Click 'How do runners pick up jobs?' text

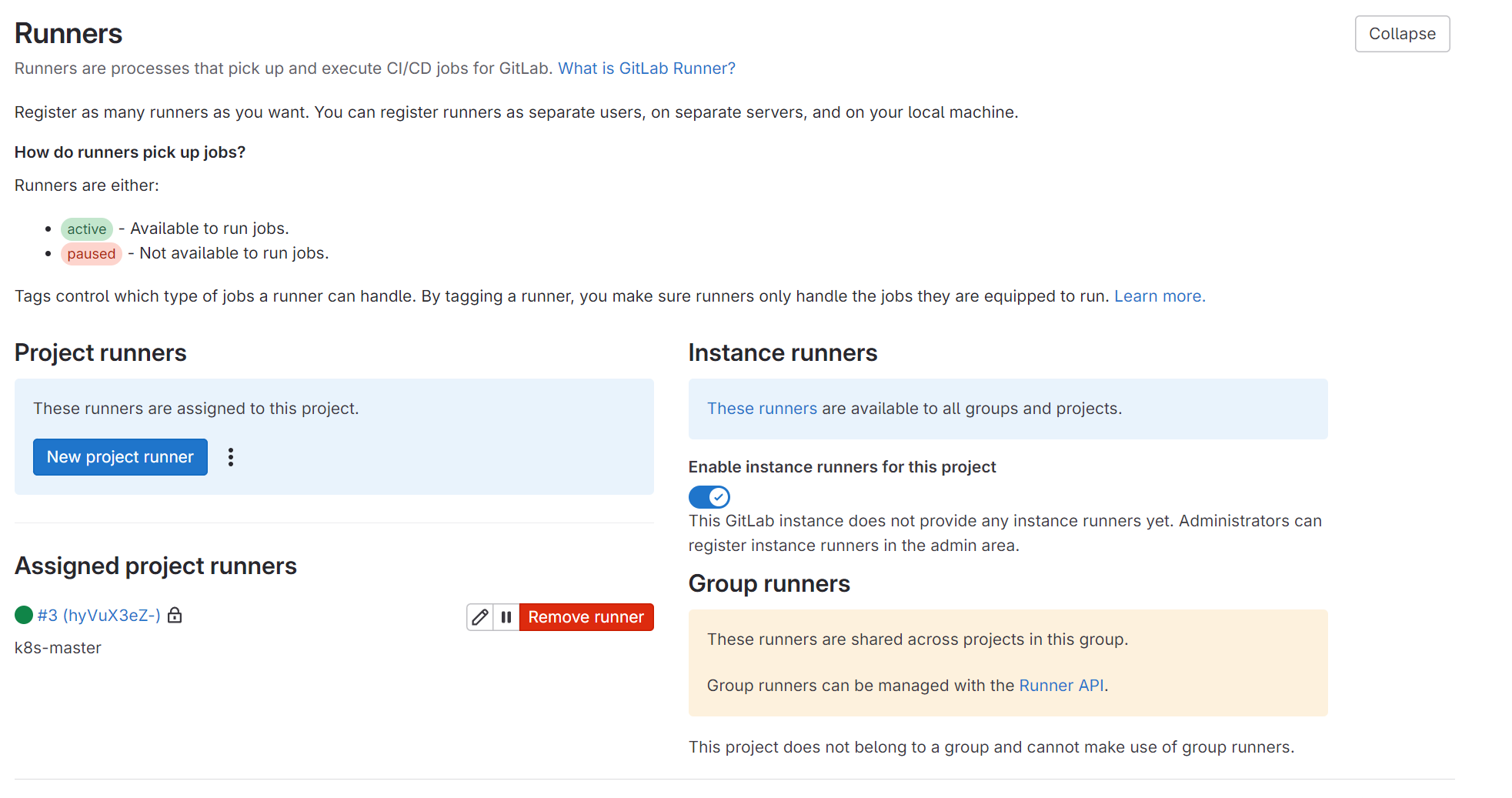pos(130,152)
